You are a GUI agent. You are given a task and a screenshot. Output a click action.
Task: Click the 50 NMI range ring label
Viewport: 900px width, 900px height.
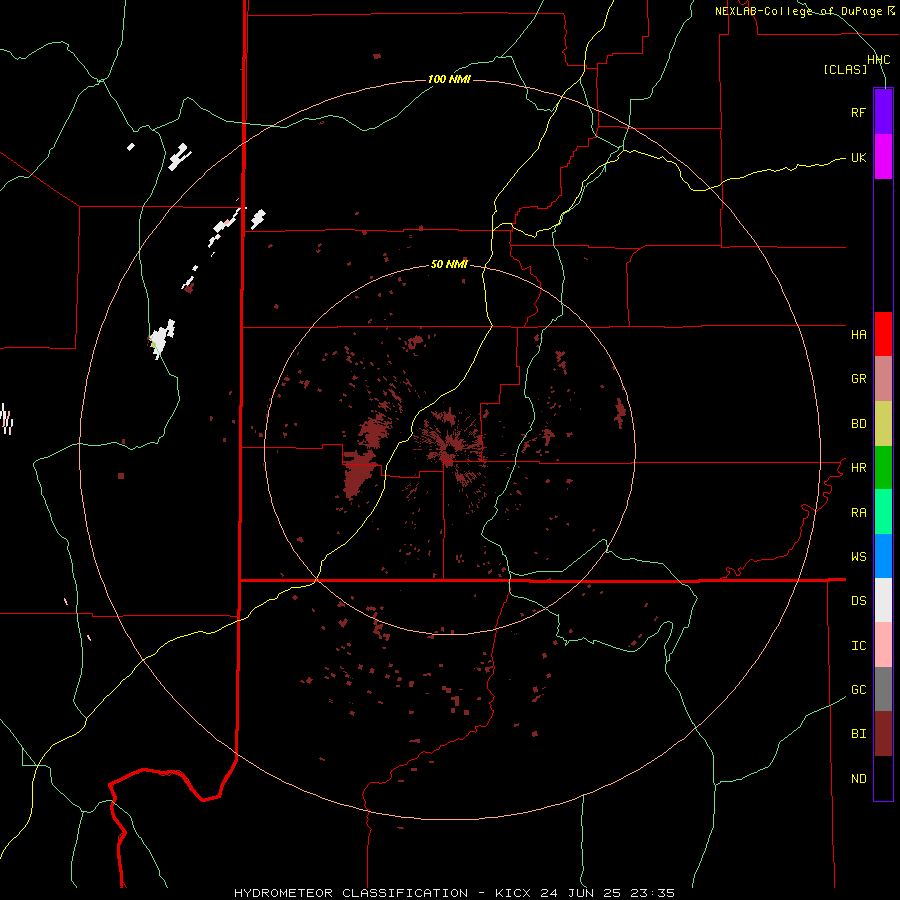(x=449, y=265)
